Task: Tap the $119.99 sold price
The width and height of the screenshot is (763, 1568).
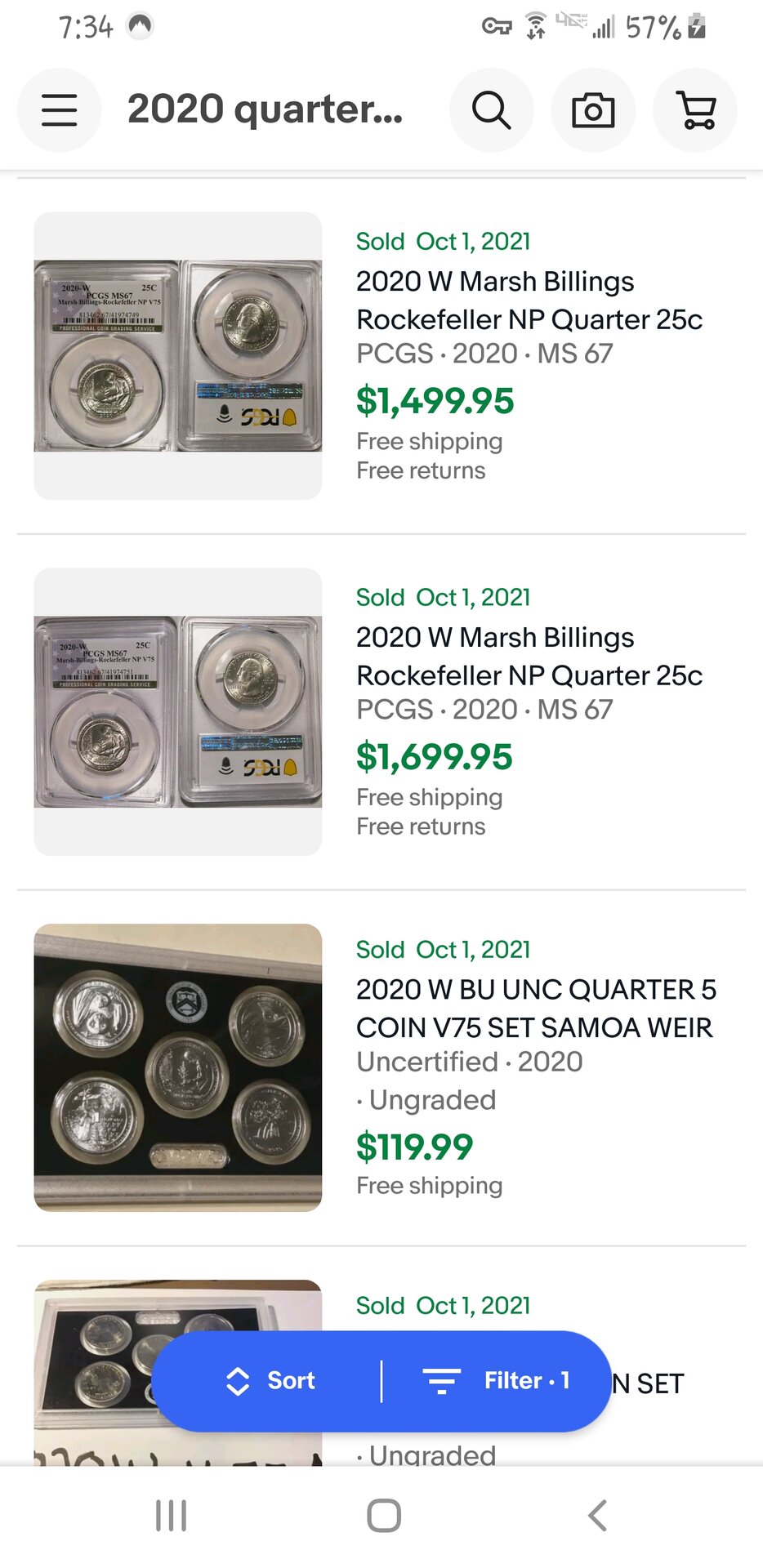Action: pyautogui.click(x=414, y=1147)
